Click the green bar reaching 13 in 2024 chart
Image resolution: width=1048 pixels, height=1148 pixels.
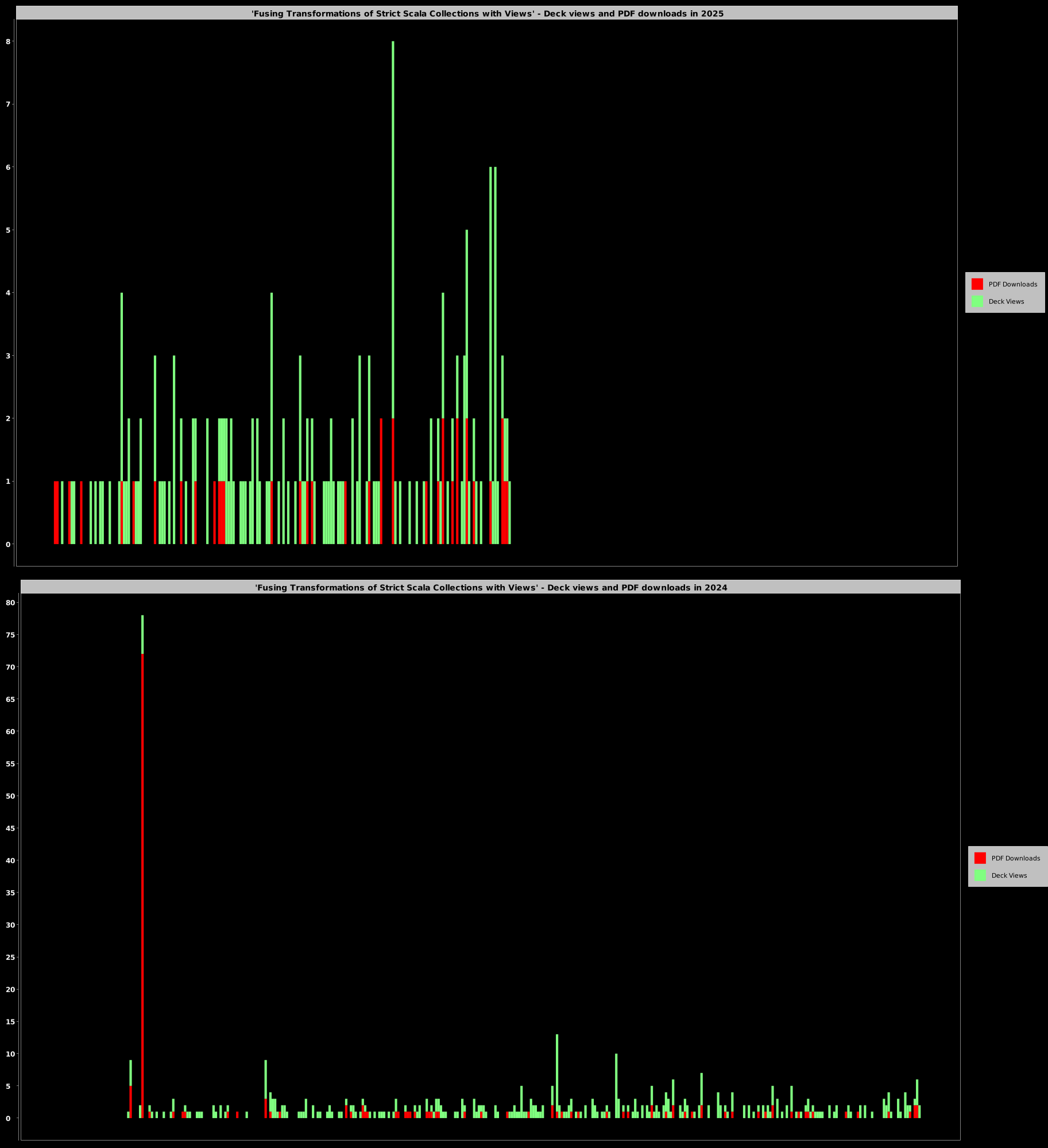pos(557,1068)
